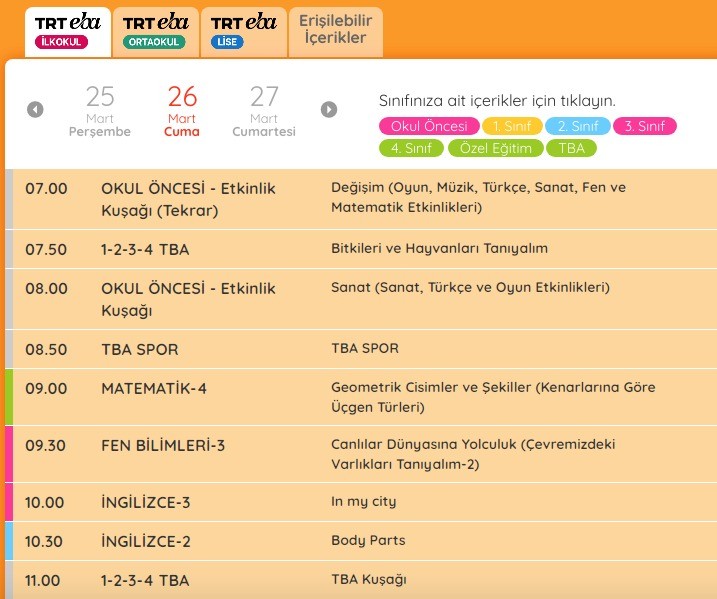The height and width of the screenshot is (599, 717).
Task: Filter by 1. Sınıf tag
Action: pyautogui.click(x=511, y=126)
